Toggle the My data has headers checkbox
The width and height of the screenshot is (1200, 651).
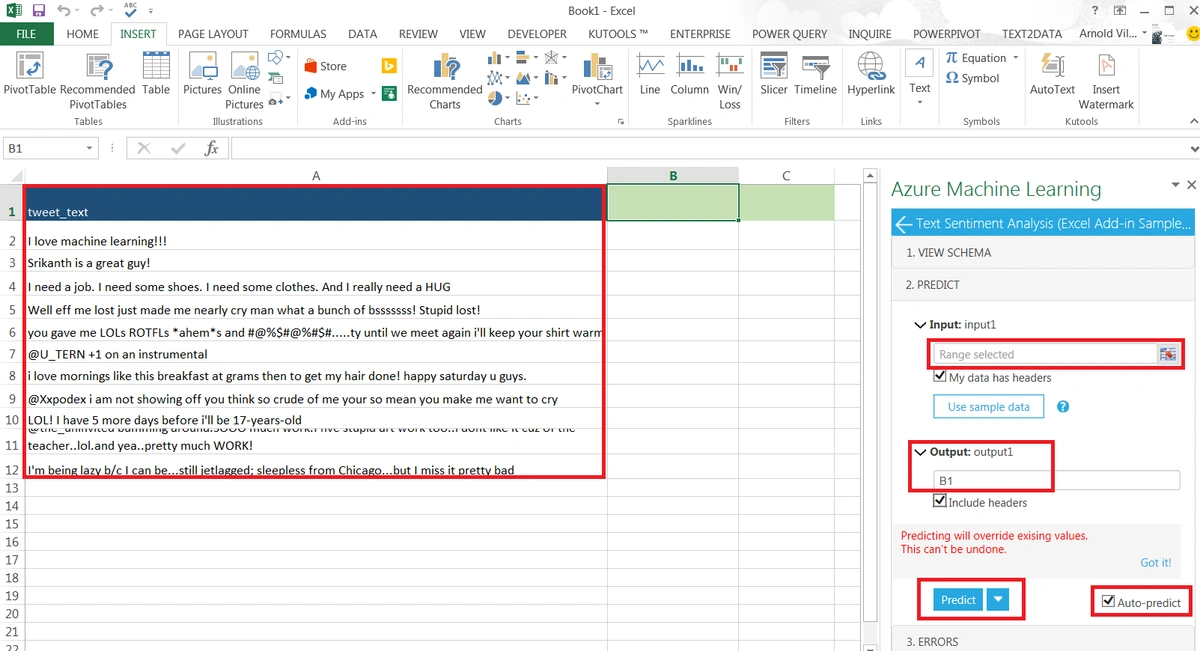tap(940, 377)
